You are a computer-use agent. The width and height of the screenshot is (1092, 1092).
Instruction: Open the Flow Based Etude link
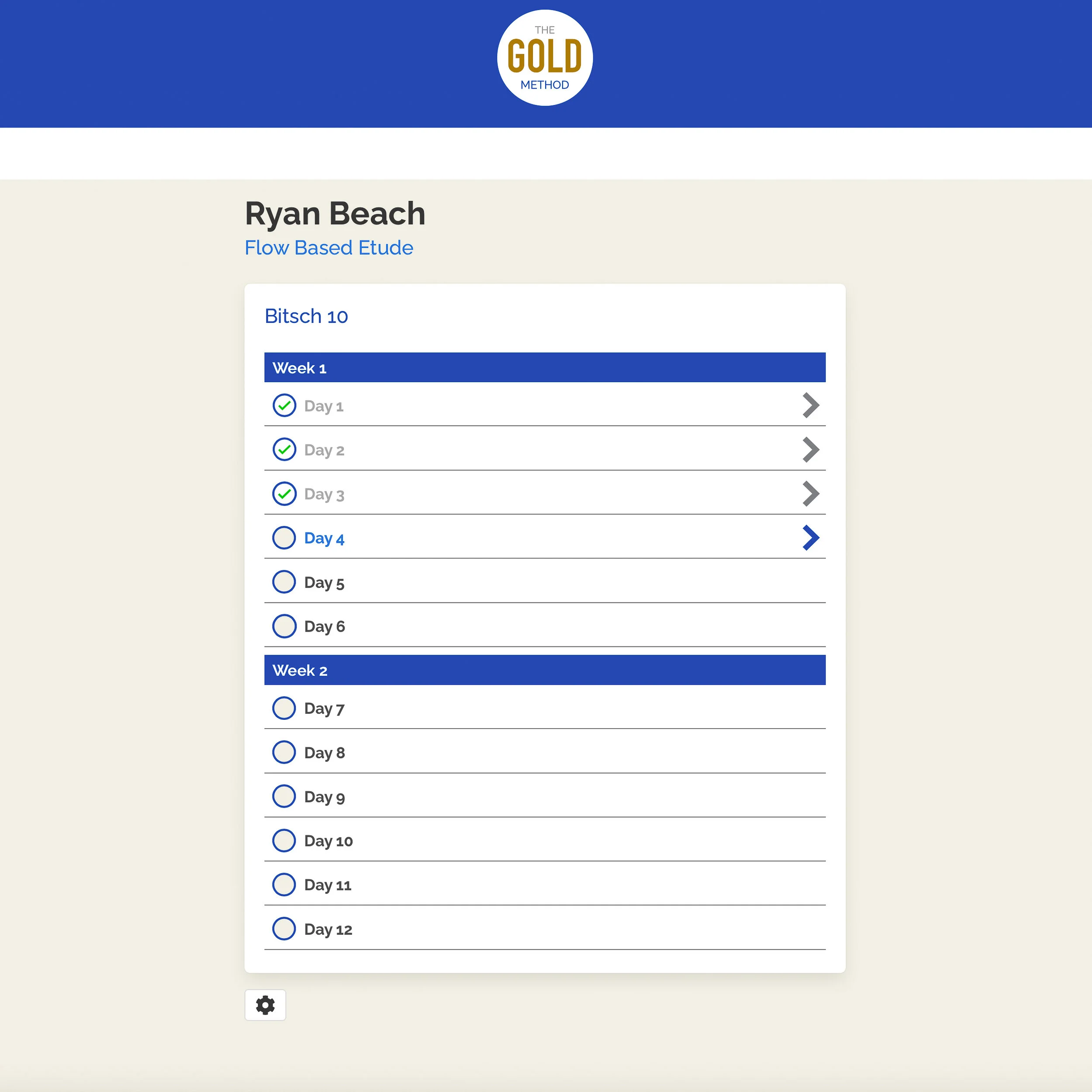(x=328, y=248)
